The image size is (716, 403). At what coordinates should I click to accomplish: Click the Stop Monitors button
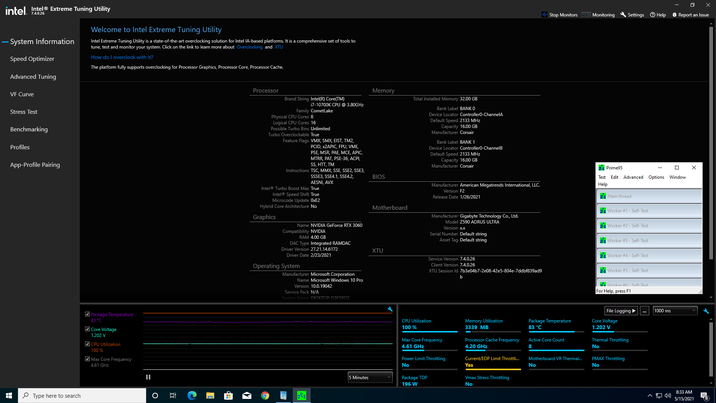(559, 15)
